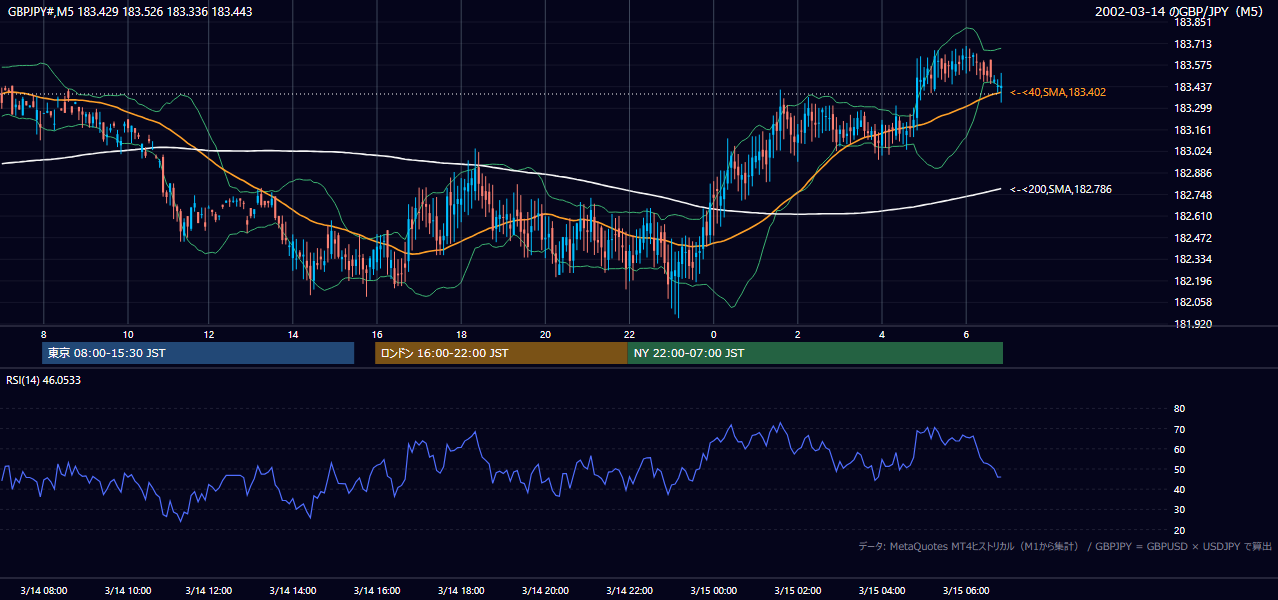Click the 183.024 price axis label
The image size is (1278, 600).
pyautogui.click(x=1192, y=152)
